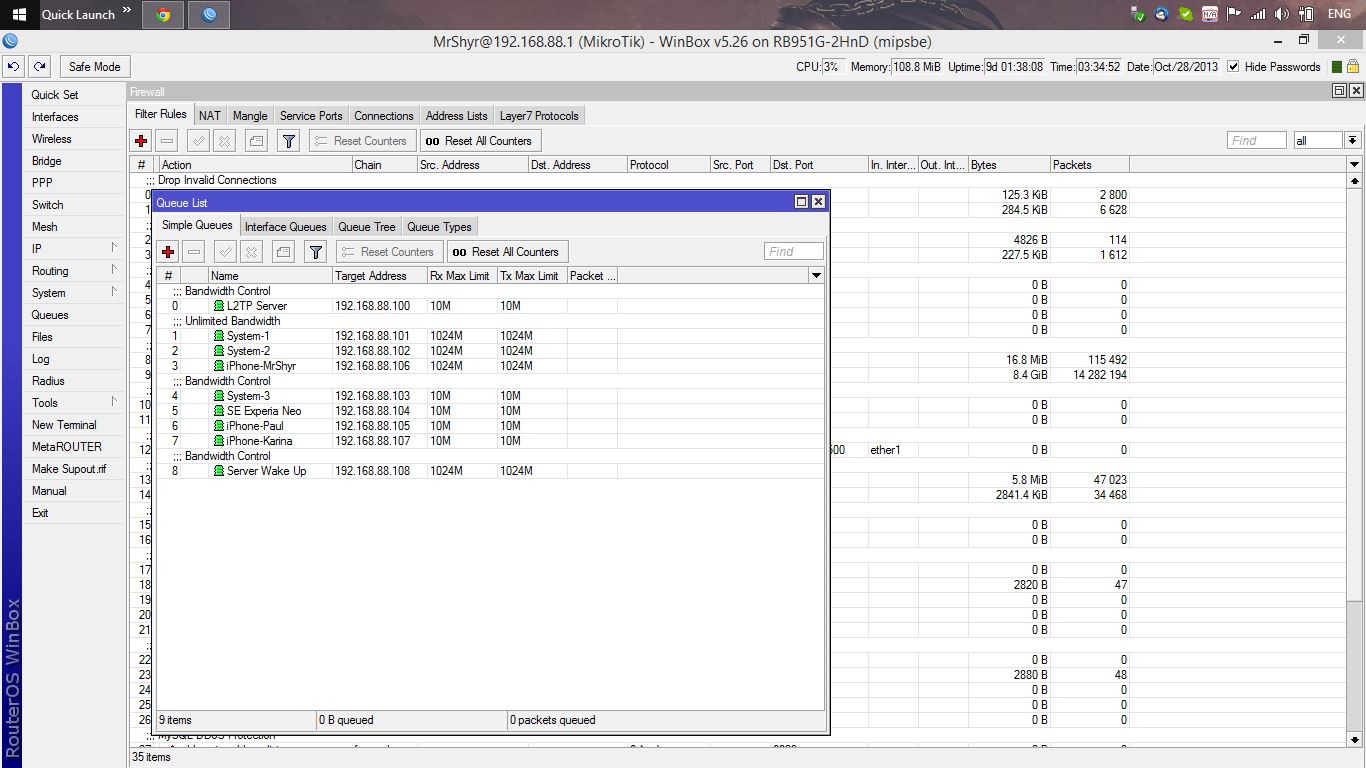Add a new rule in Firewall window
Screen dimensions: 1366x768
141,141
